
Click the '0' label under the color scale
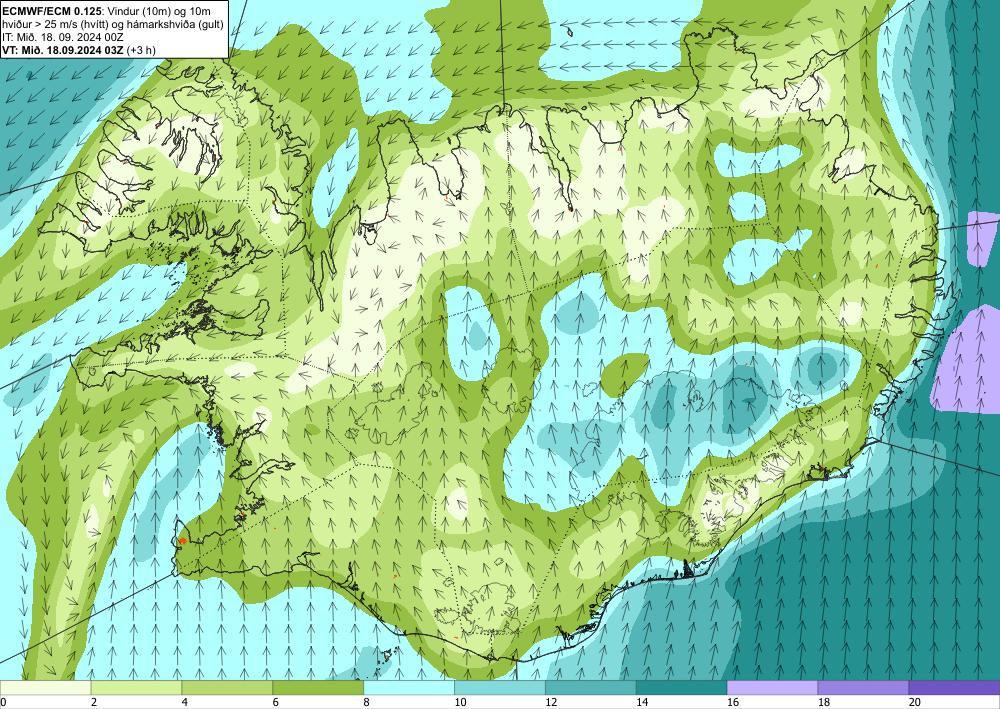(3, 702)
